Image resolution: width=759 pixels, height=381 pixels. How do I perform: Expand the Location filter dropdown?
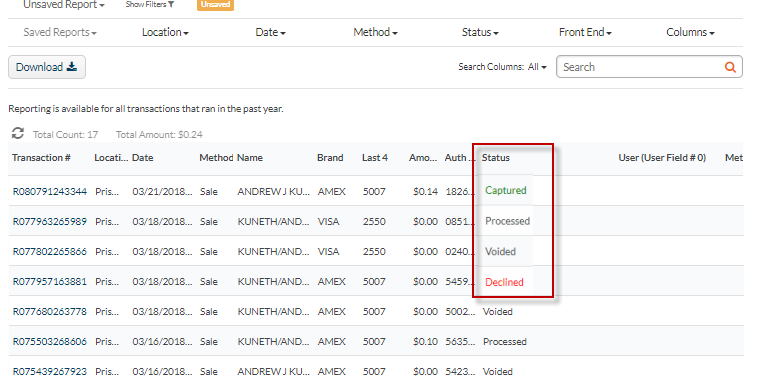click(x=165, y=32)
